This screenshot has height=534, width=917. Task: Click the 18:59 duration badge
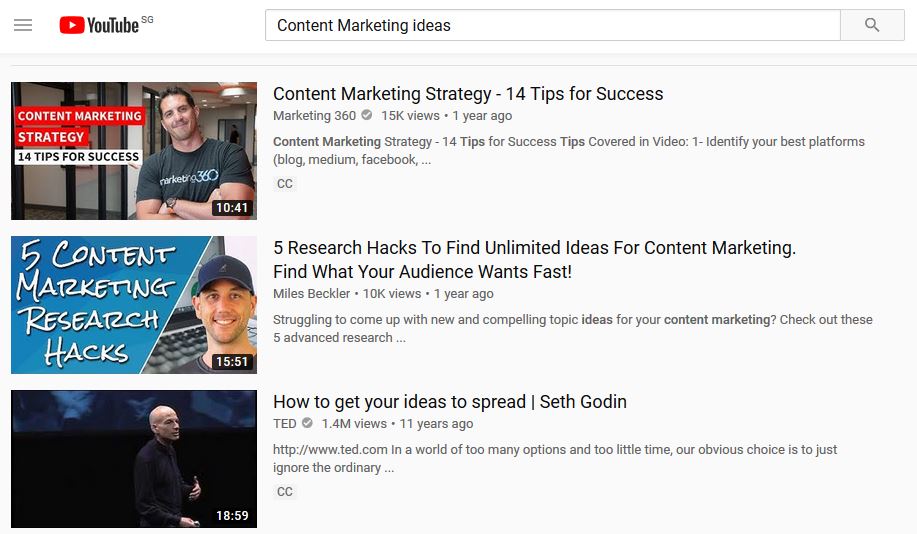coord(232,515)
